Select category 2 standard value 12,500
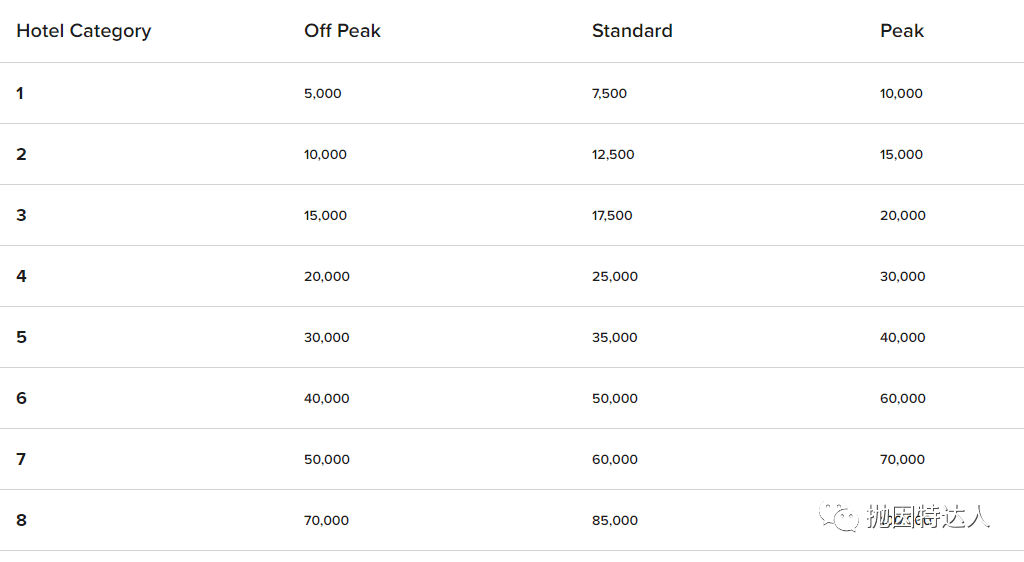The image size is (1024, 562). [613, 155]
